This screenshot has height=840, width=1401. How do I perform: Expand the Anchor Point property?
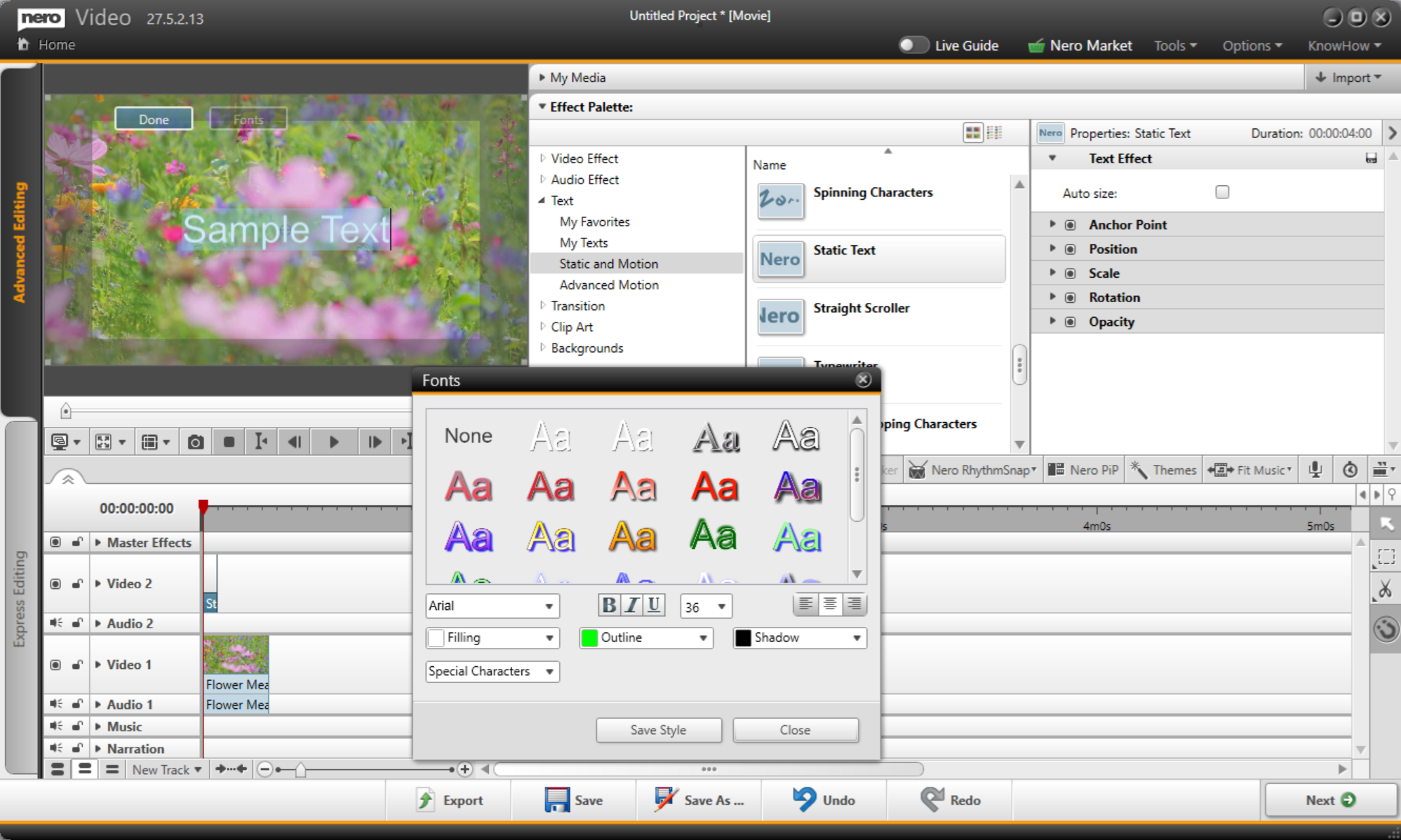[1052, 224]
